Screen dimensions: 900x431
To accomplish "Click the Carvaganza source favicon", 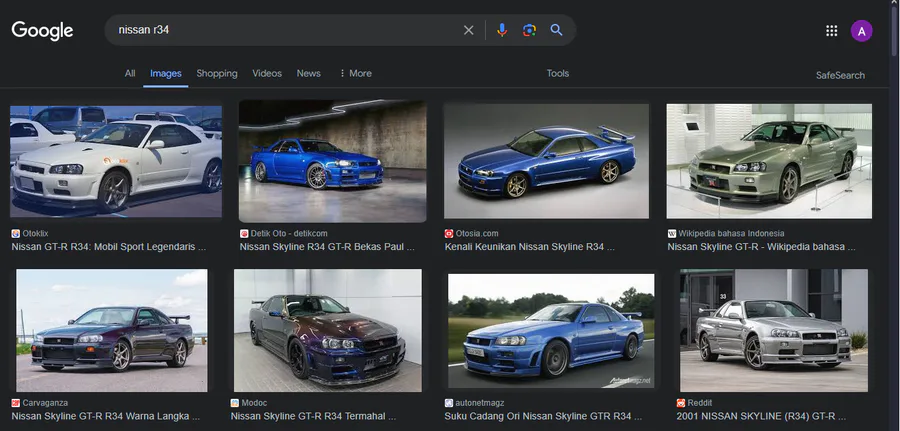I will (x=15, y=403).
